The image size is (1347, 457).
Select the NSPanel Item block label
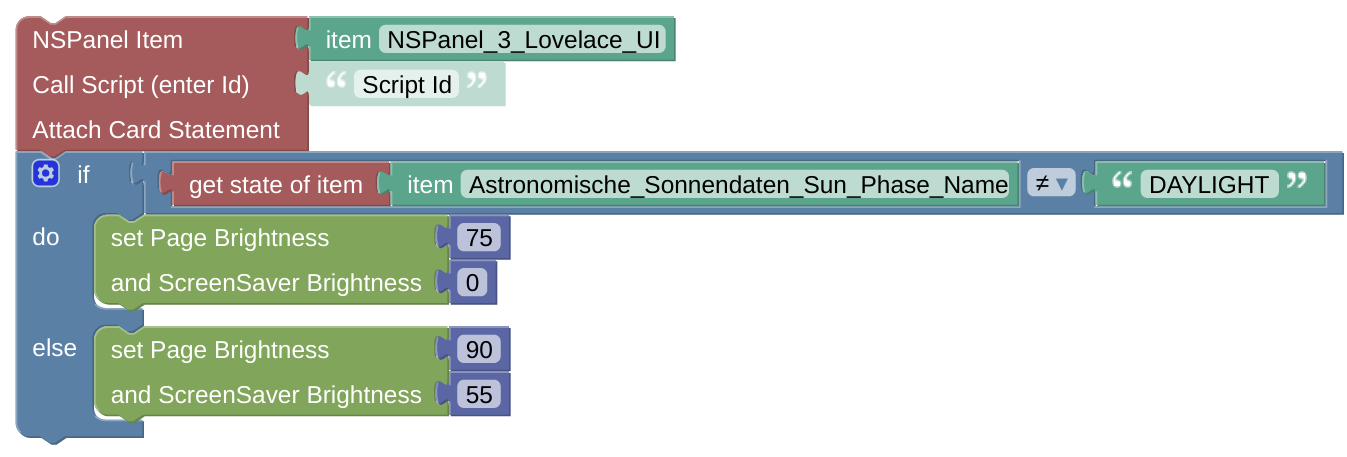tap(108, 40)
